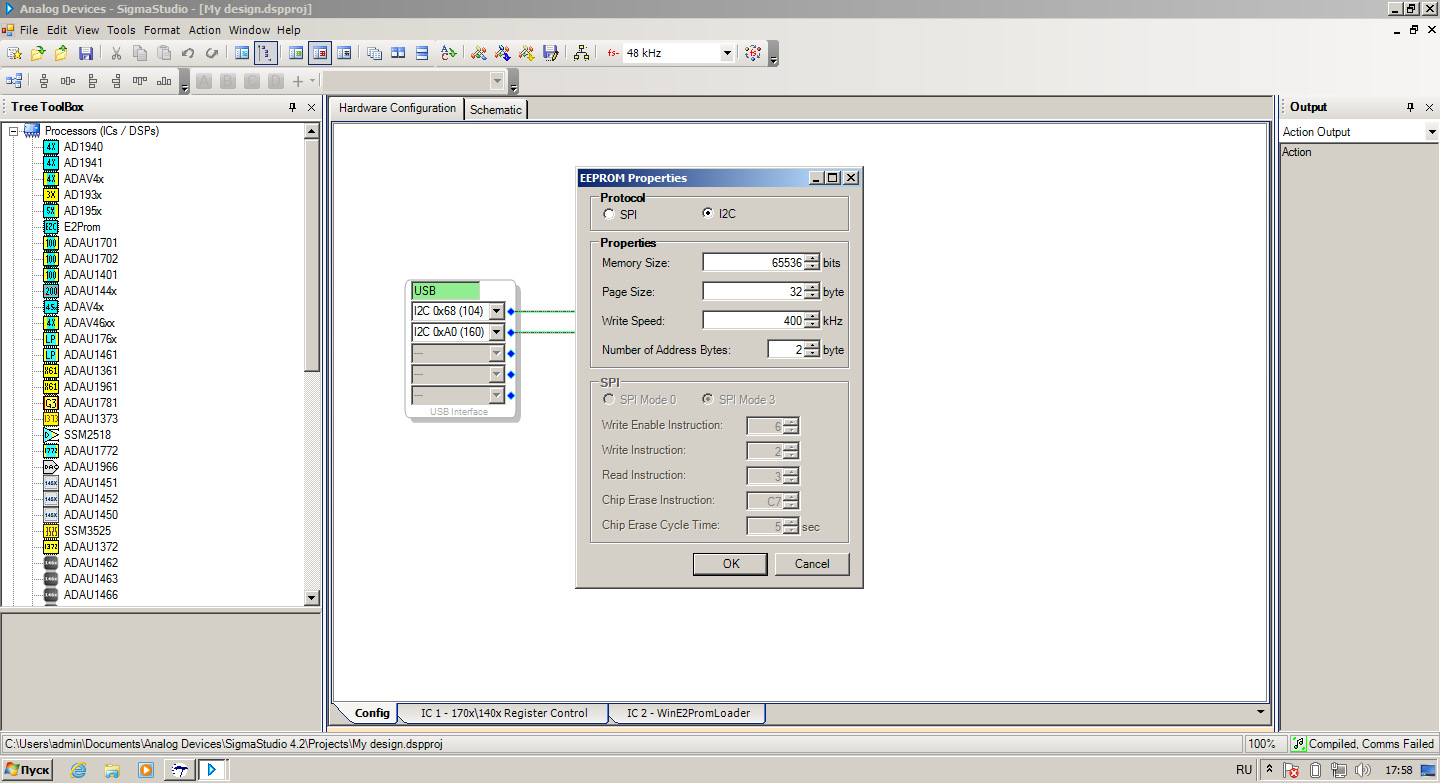Switch to the Hardware Configuration tab
The width and height of the screenshot is (1440, 783).
397,108
